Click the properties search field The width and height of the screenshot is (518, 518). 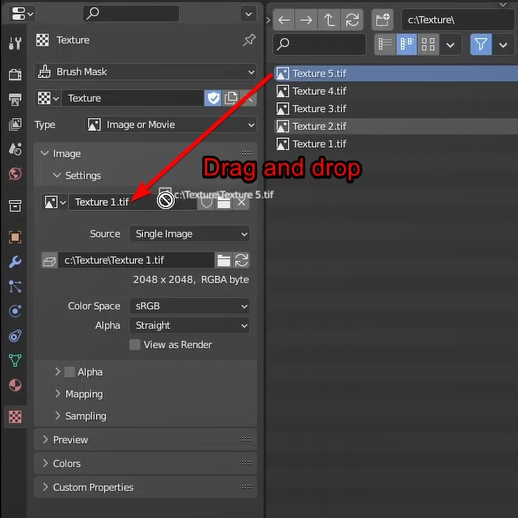[131, 14]
